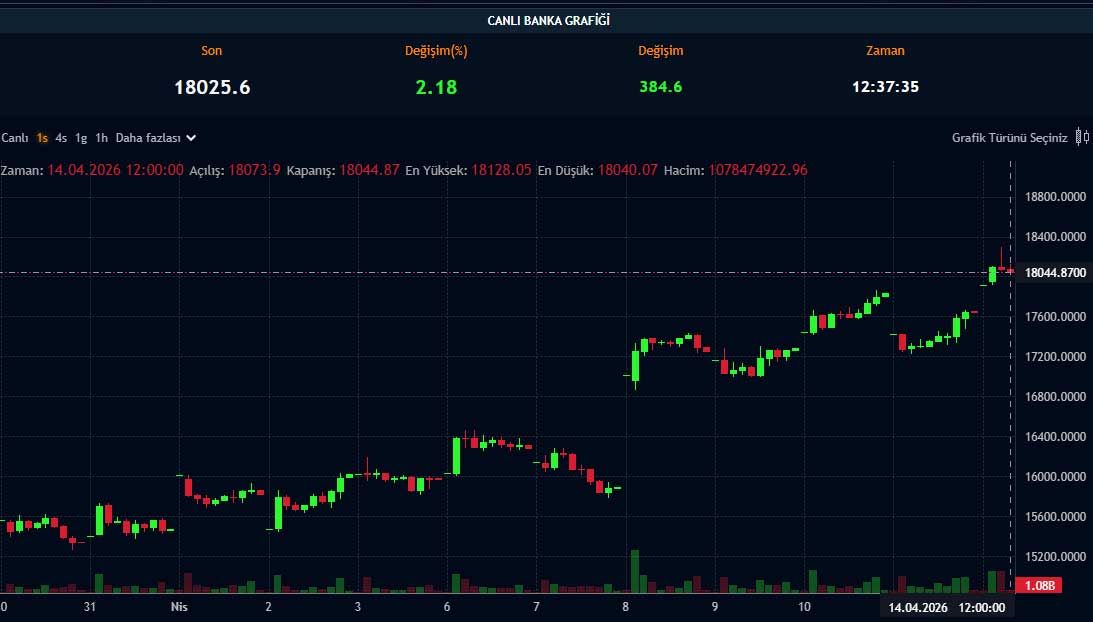The image size is (1093, 622).
Task: Click the 14.04.2026 12:00:00 crosshair time label
Action: (x=947, y=607)
